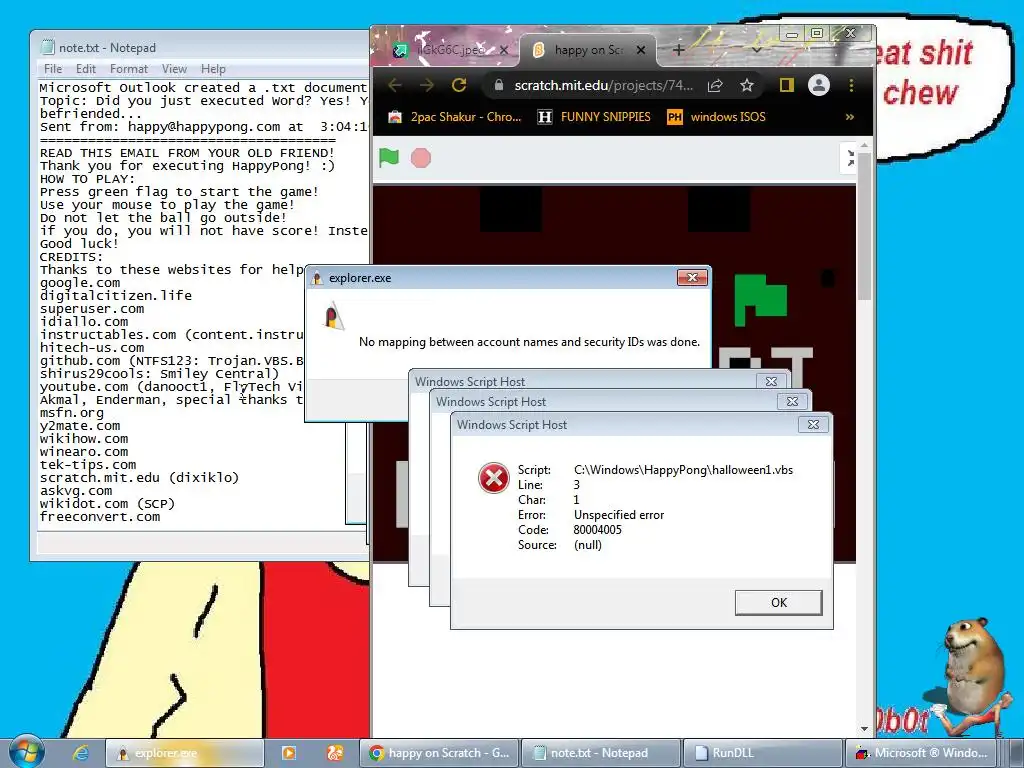
Task: Click the Windows Start orb
Action: point(27,752)
